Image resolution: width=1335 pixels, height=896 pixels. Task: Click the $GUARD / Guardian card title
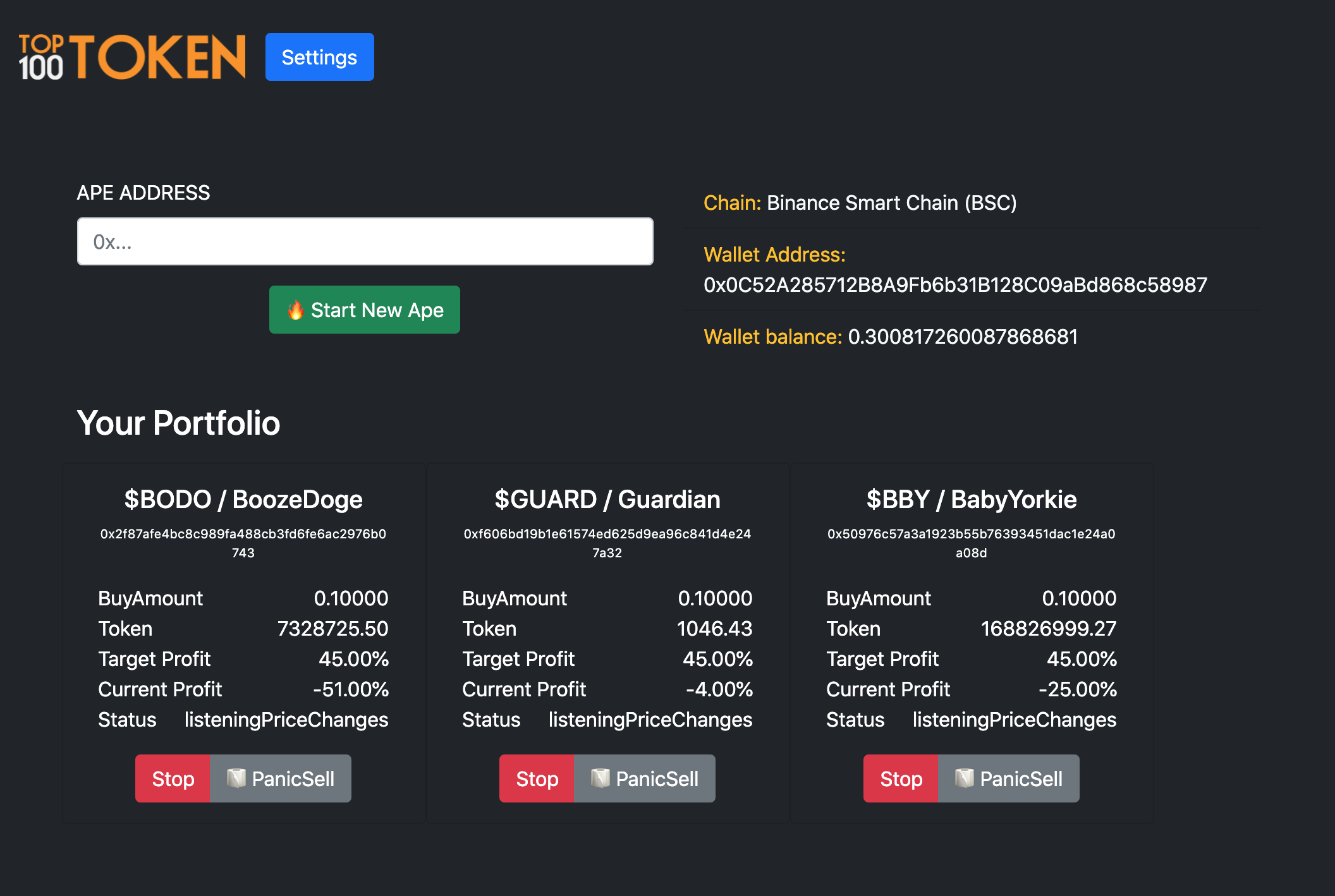[607, 499]
